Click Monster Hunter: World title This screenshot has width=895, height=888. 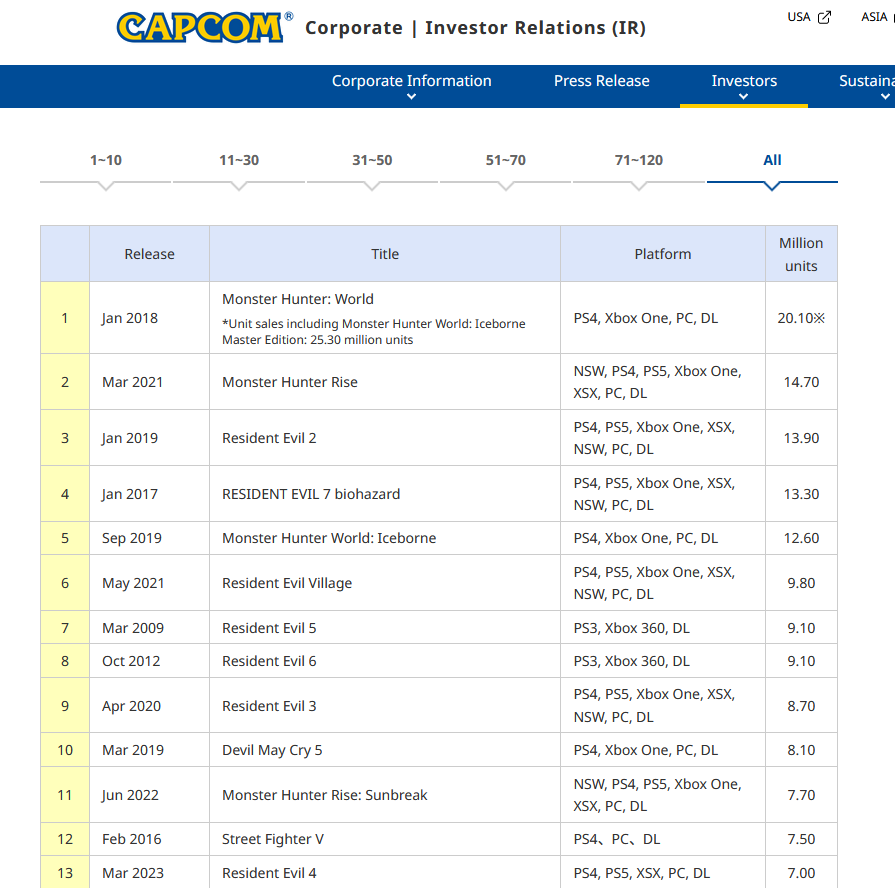pyautogui.click(x=298, y=299)
